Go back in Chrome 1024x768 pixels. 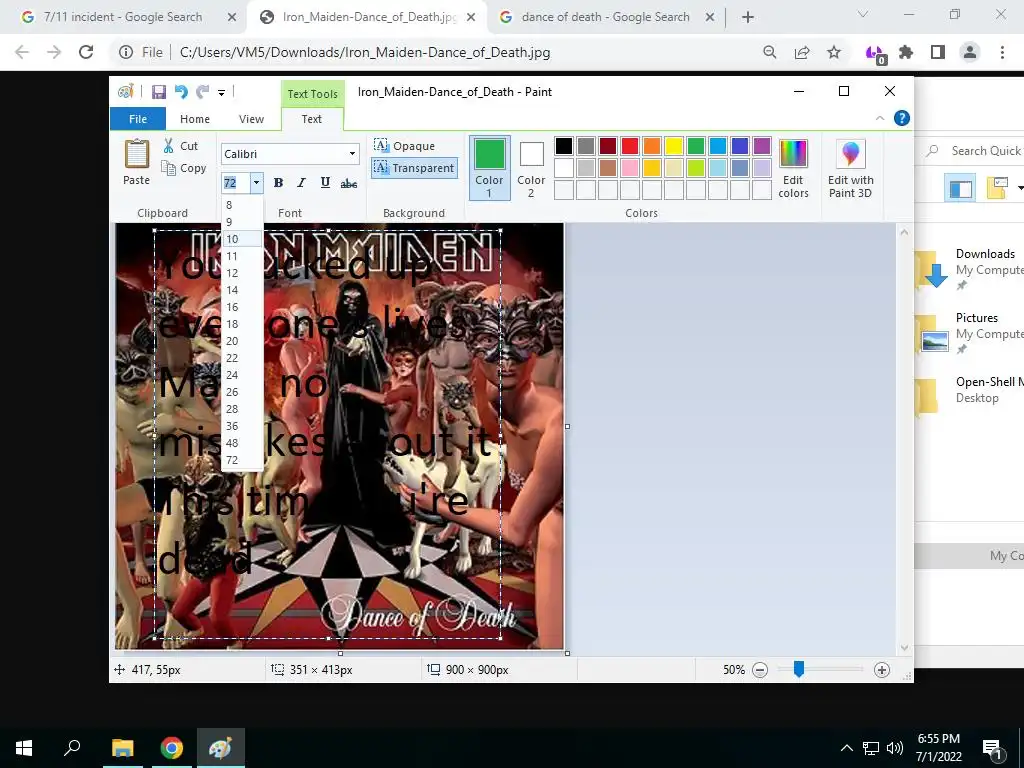point(22,52)
